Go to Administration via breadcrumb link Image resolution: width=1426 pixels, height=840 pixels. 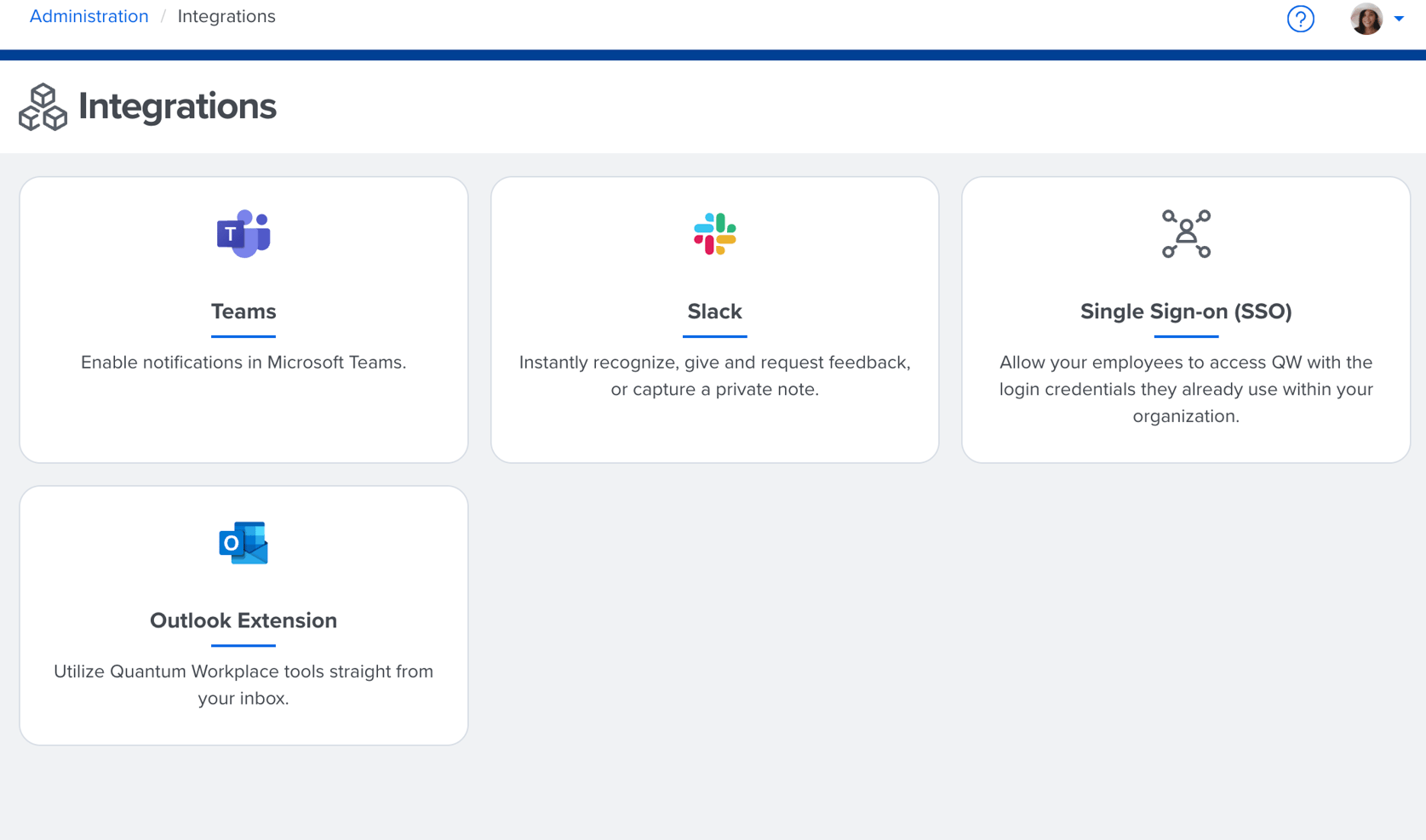tap(89, 16)
